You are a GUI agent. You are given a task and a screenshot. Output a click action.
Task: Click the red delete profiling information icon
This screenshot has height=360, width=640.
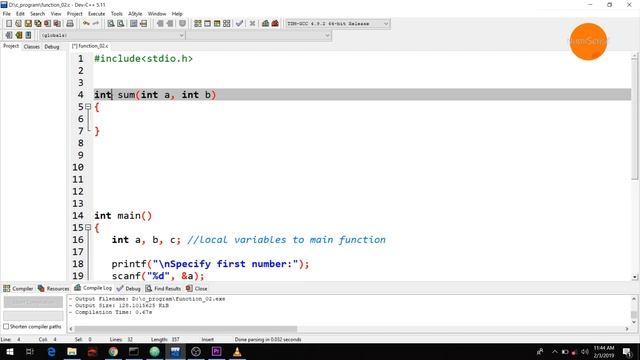coord(275,24)
